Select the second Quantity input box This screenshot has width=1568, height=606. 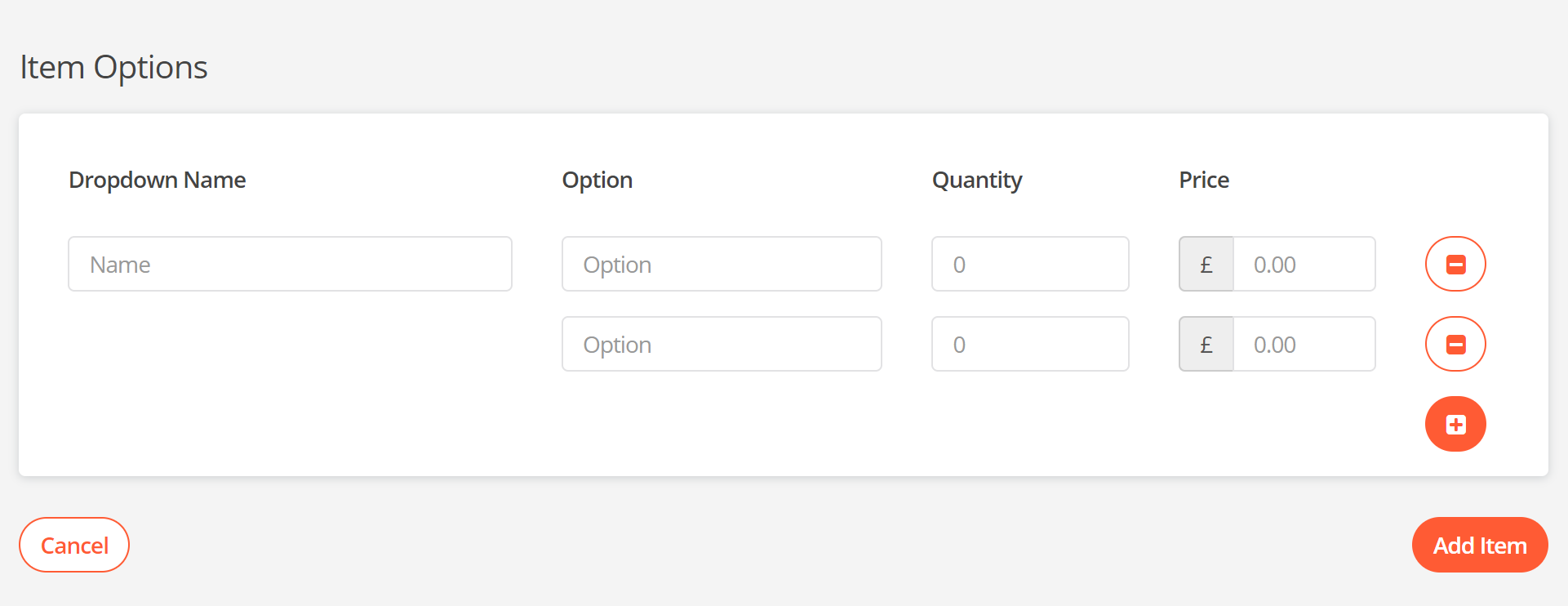[x=1030, y=344]
